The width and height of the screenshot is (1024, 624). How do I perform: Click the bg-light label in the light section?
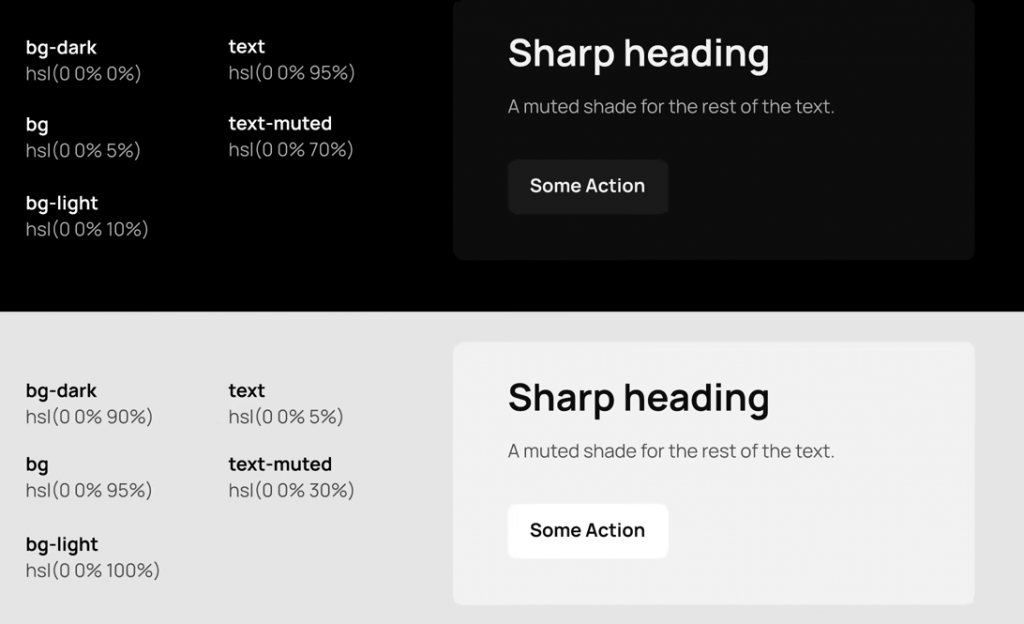click(62, 544)
